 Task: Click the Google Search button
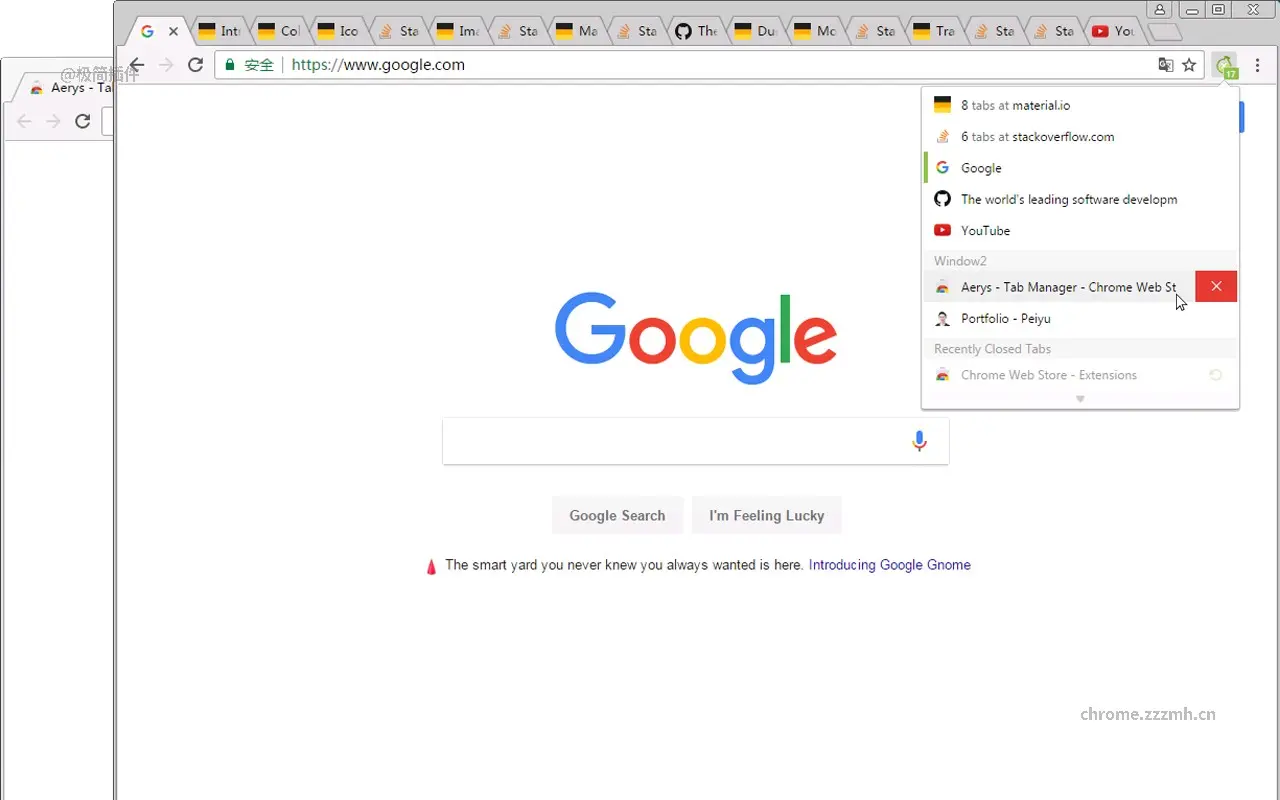617,516
